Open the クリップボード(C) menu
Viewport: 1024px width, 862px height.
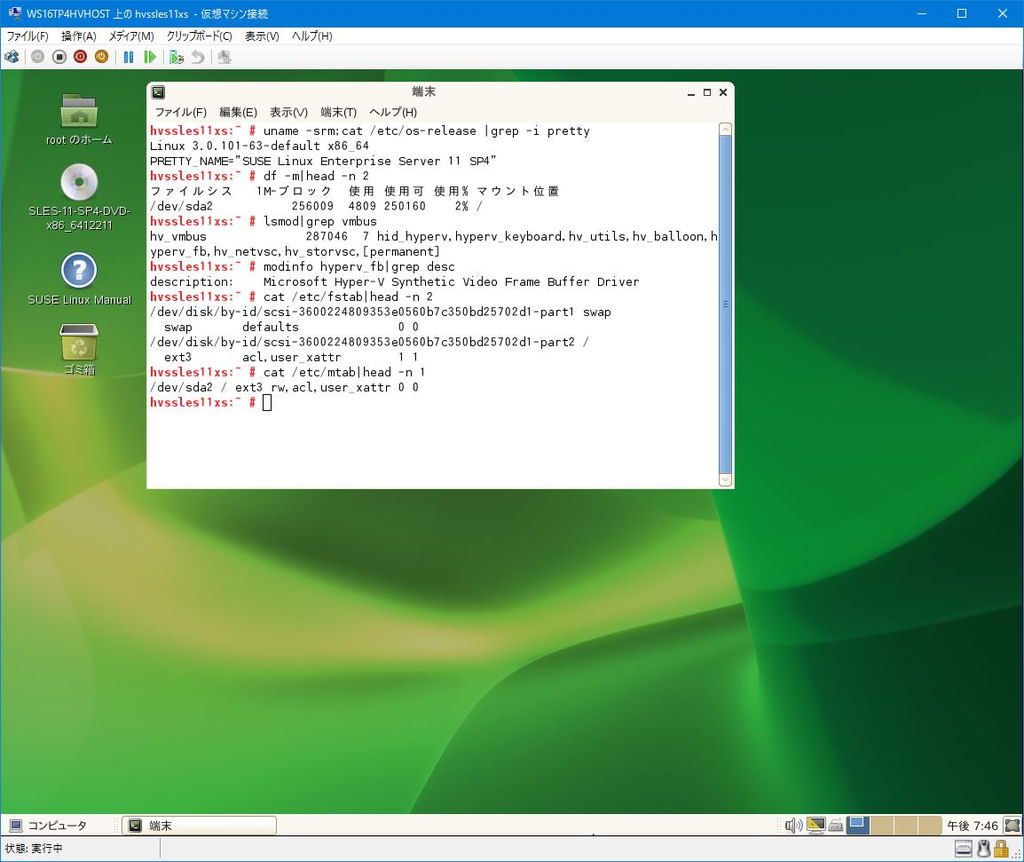(x=199, y=36)
